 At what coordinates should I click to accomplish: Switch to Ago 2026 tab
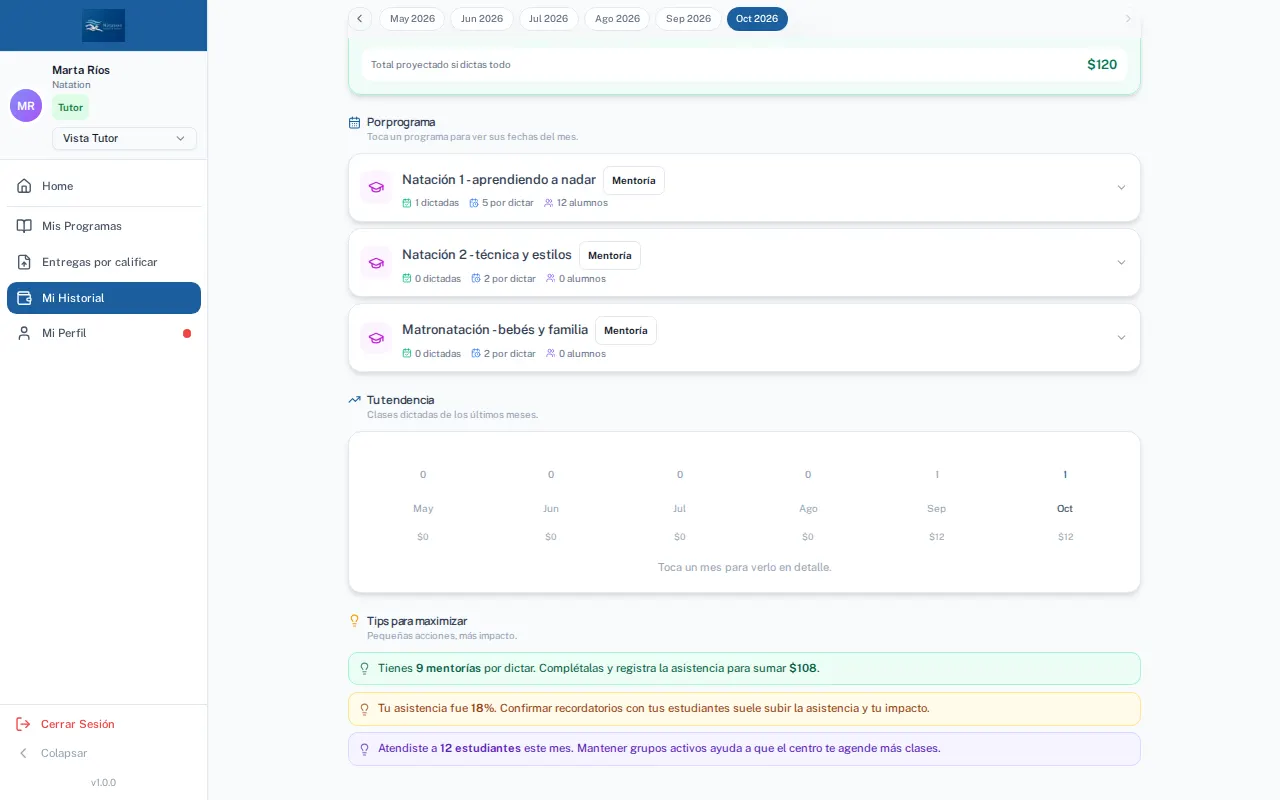(617, 19)
